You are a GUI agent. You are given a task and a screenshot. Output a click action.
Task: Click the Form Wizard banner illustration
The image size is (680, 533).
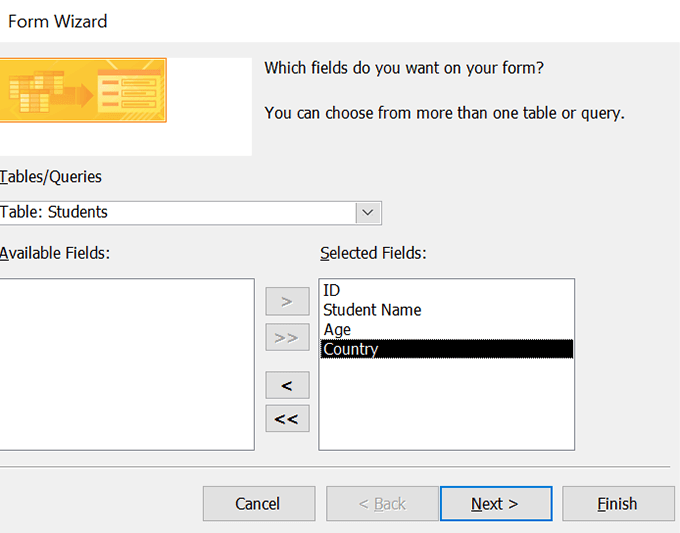84,91
